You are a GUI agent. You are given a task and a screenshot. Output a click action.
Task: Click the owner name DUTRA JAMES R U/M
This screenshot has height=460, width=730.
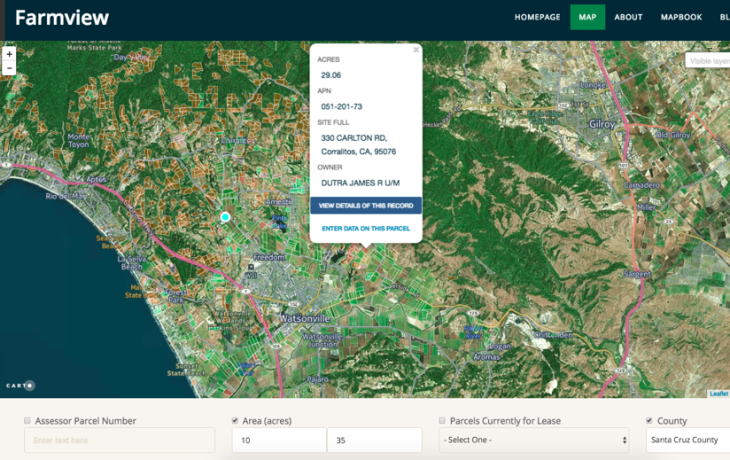click(x=360, y=183)
